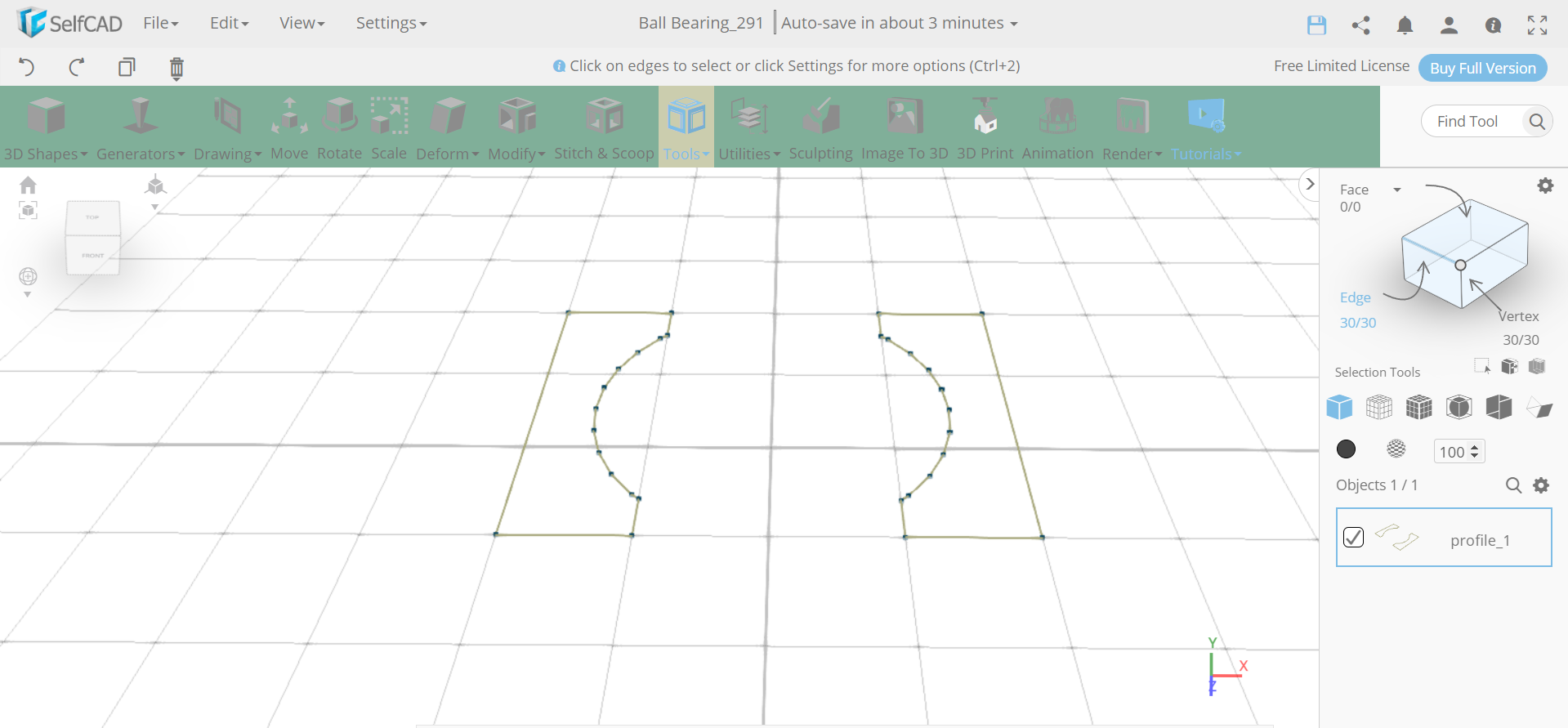The height and width of the screenshot is (728, 1568).
Task: Select the Rotate tool
Action: [x=339, y=128]
